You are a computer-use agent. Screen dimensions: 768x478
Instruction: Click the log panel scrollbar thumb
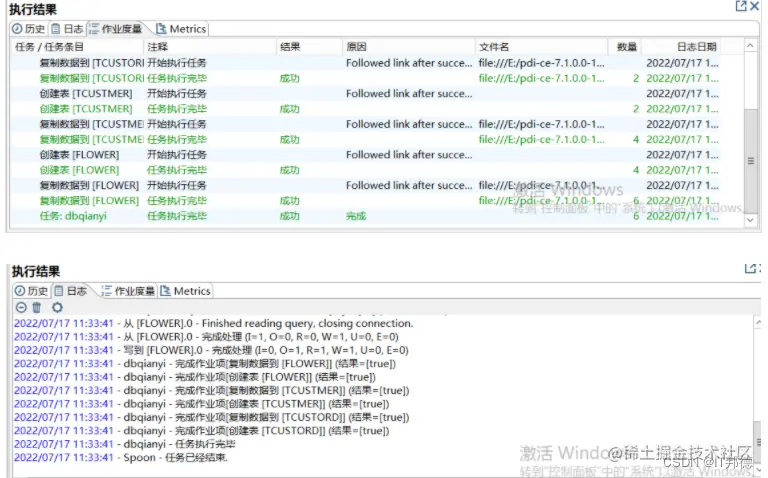(x=758, y=442)
